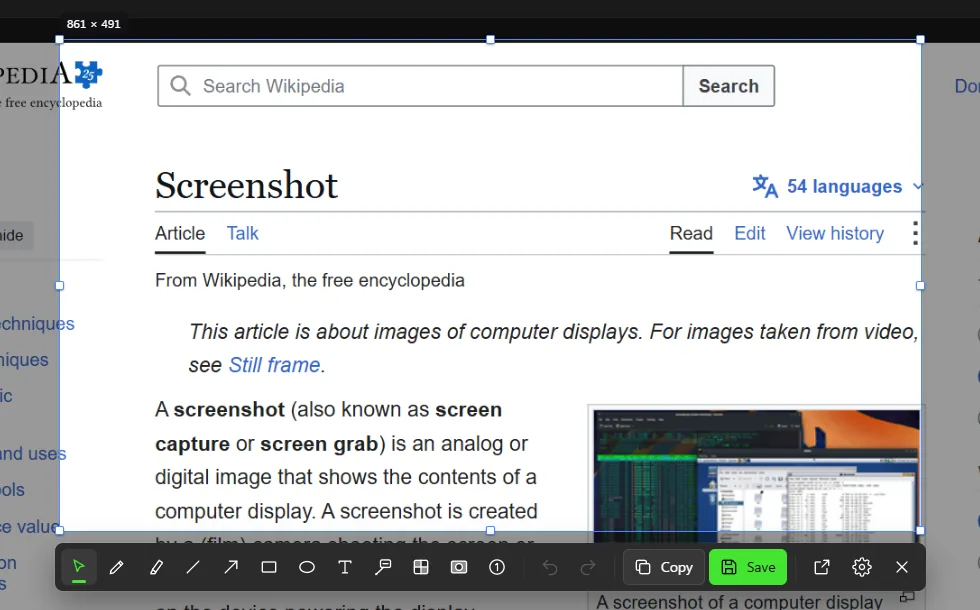This screenshot has height=610, width=980.
Task: Save the captured screenshot
Action: click(748, 567)
